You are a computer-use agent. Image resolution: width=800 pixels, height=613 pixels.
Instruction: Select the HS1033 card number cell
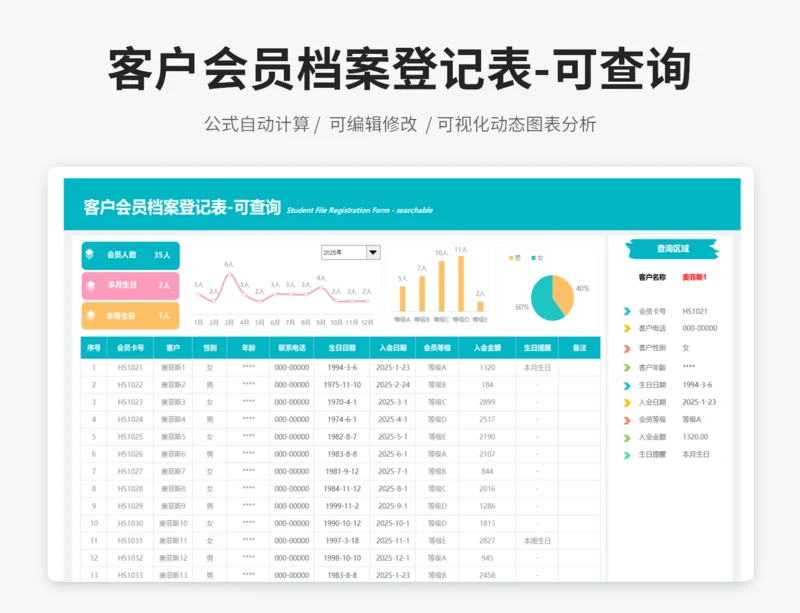pos(130,575)
